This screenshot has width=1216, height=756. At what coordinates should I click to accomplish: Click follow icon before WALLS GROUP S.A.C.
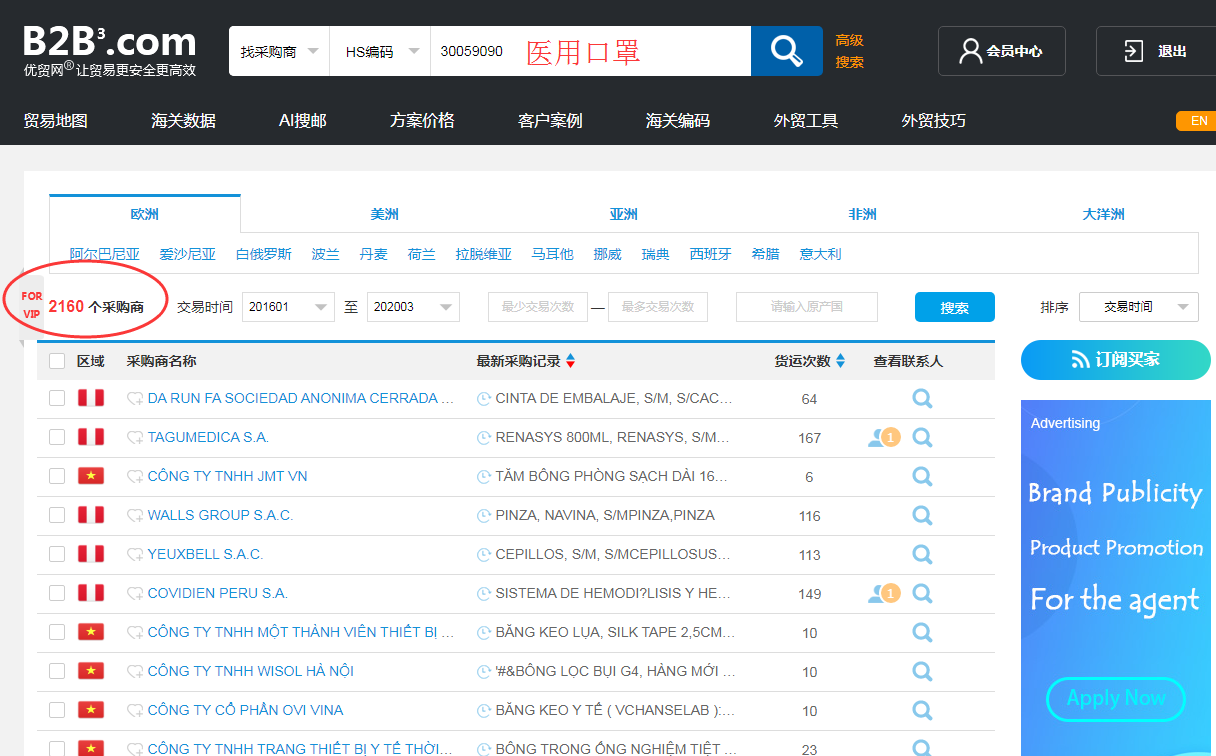(135, 516)
